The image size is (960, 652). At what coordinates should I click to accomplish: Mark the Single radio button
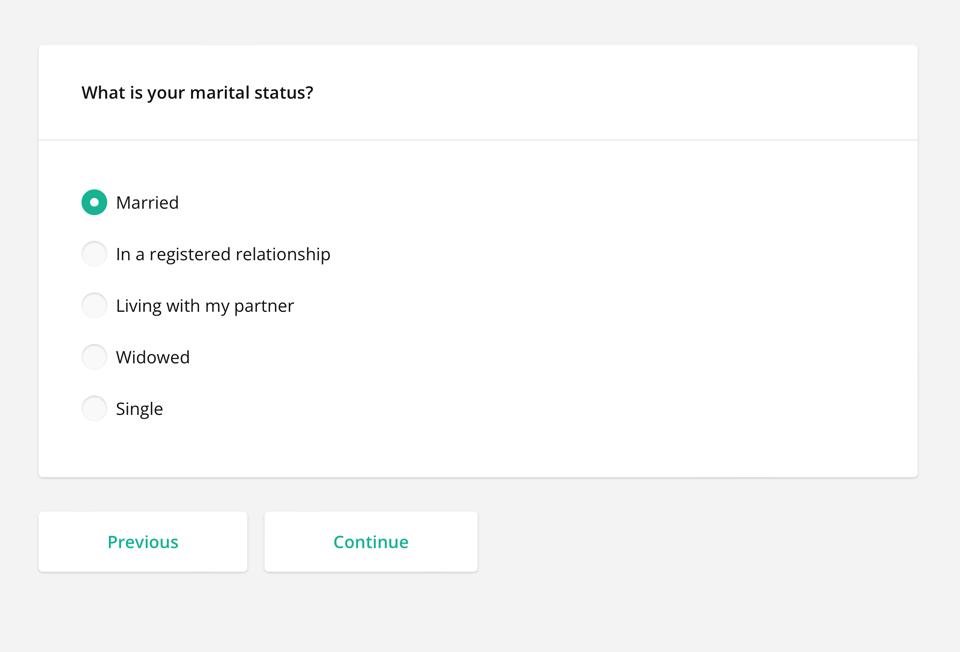pos(94,408)
